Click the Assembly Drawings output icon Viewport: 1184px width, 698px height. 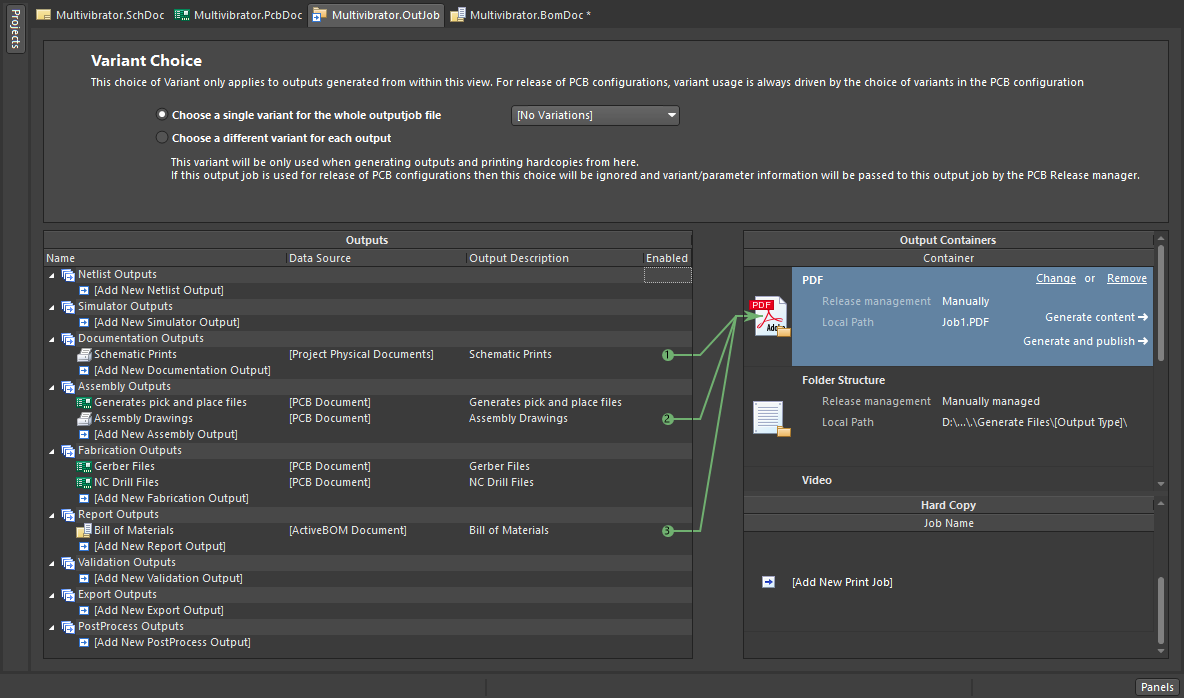pyautogui.click(x=85, y=418)
